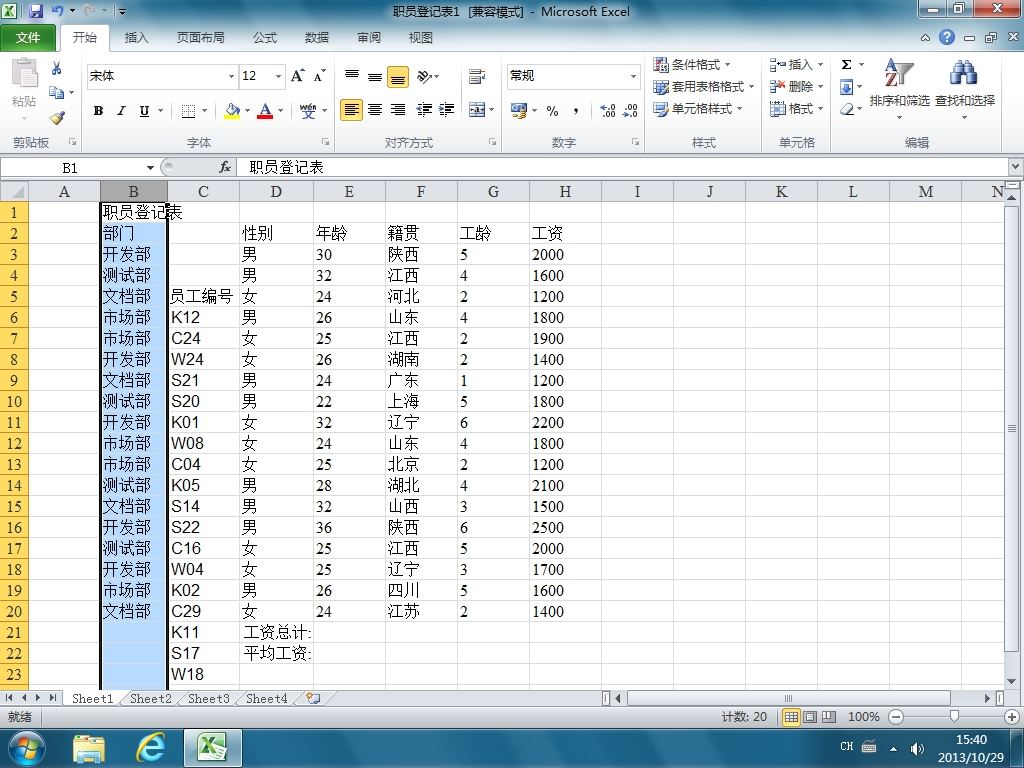Toggle center horizontal alignment
1024x768 pixels.
click(375, 110)
